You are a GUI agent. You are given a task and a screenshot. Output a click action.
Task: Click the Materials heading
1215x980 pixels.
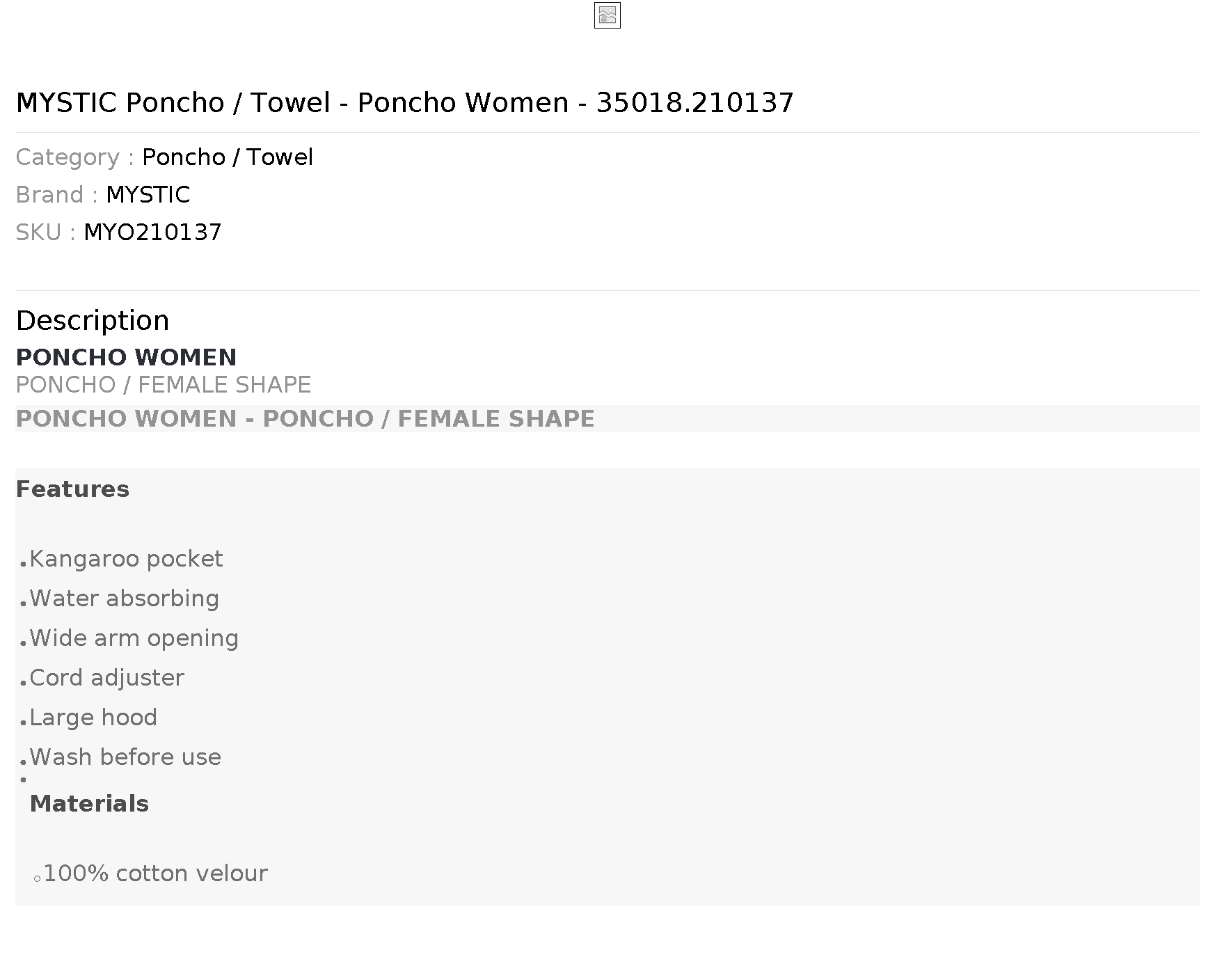pyautogui.click(x=89, y=804)
